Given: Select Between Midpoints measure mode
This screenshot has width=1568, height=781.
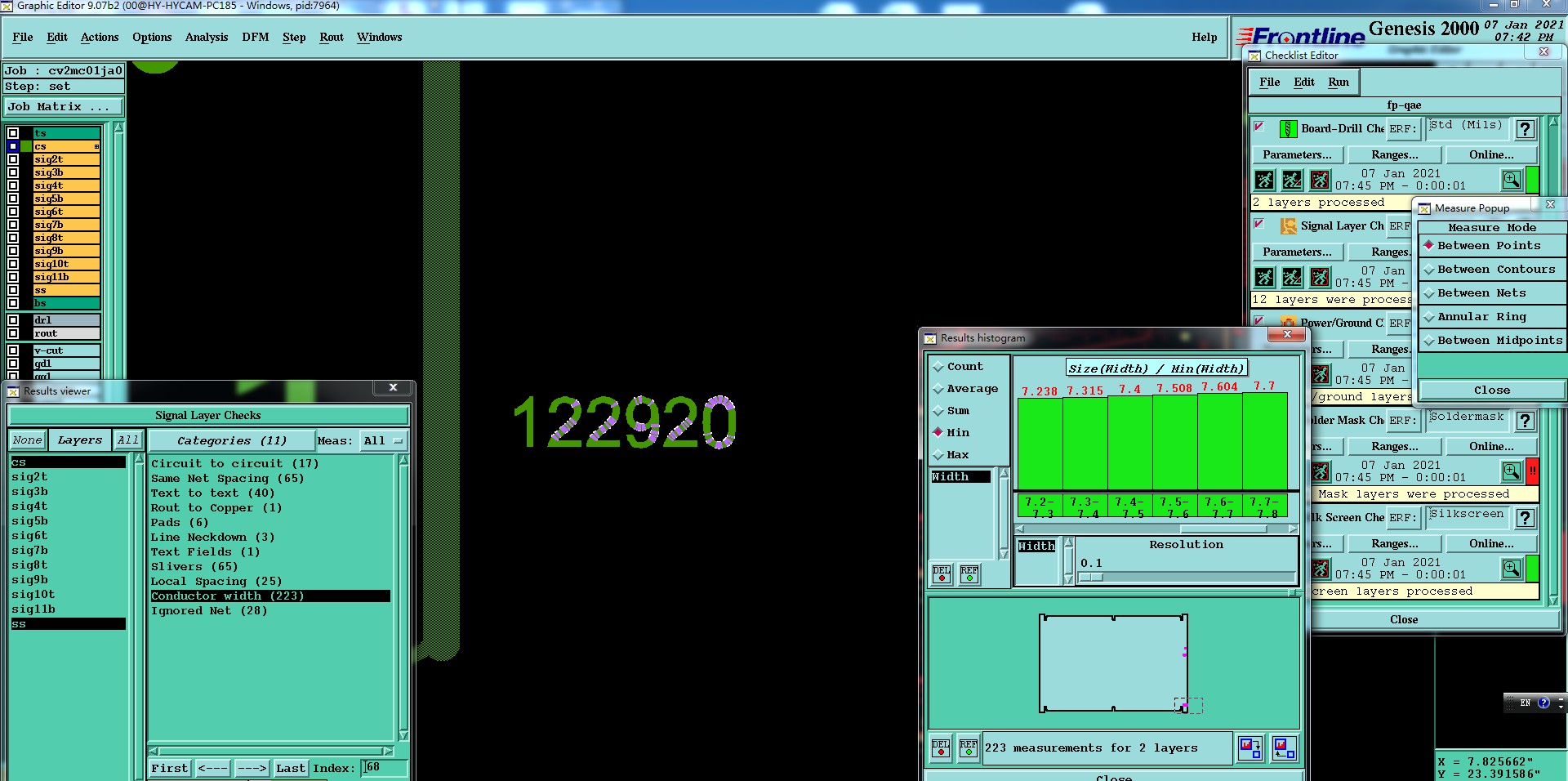Looking at the screenshot, I should coord(1491,341).
